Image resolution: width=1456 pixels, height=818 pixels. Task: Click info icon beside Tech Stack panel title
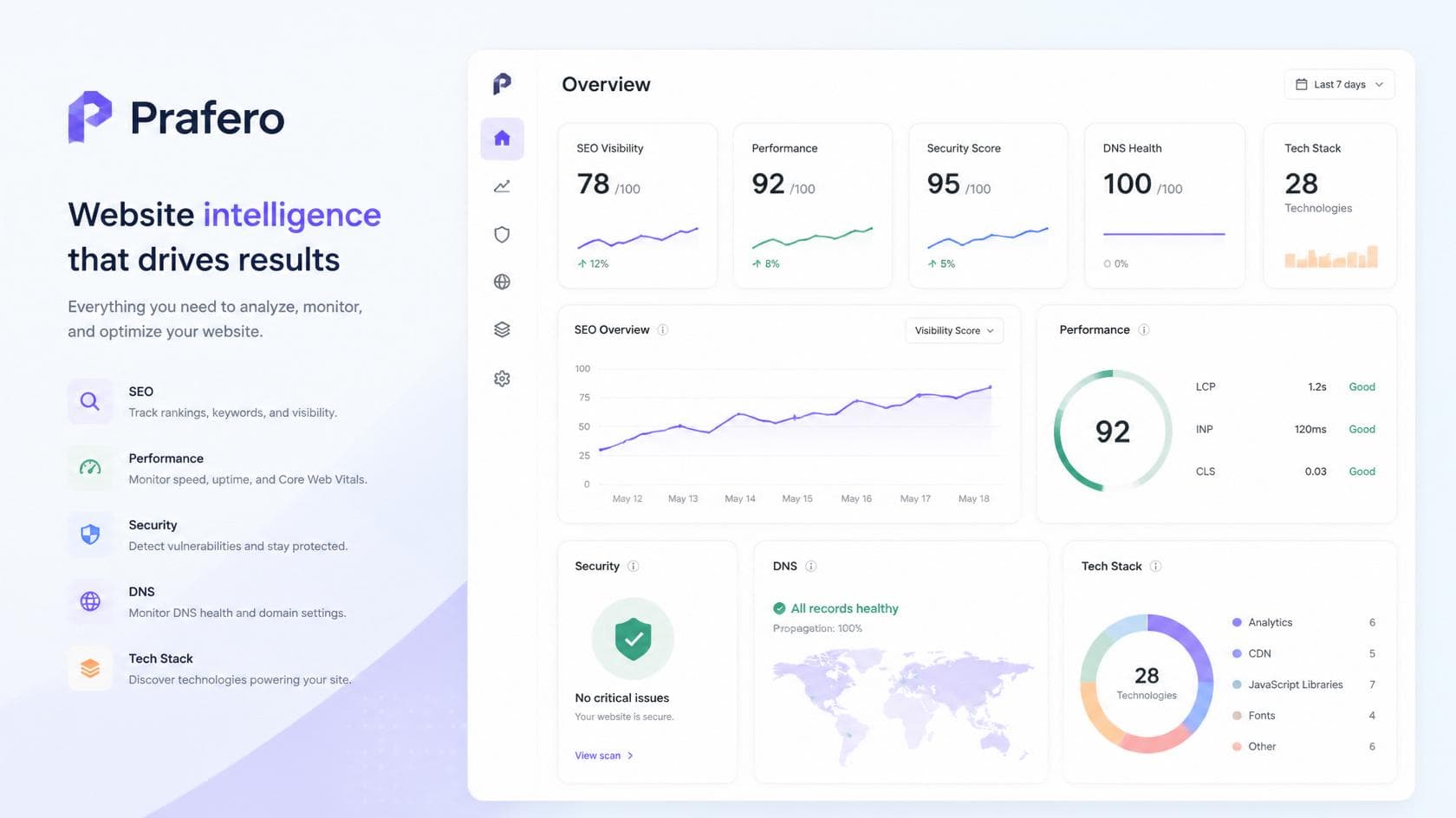(1155, 567)
